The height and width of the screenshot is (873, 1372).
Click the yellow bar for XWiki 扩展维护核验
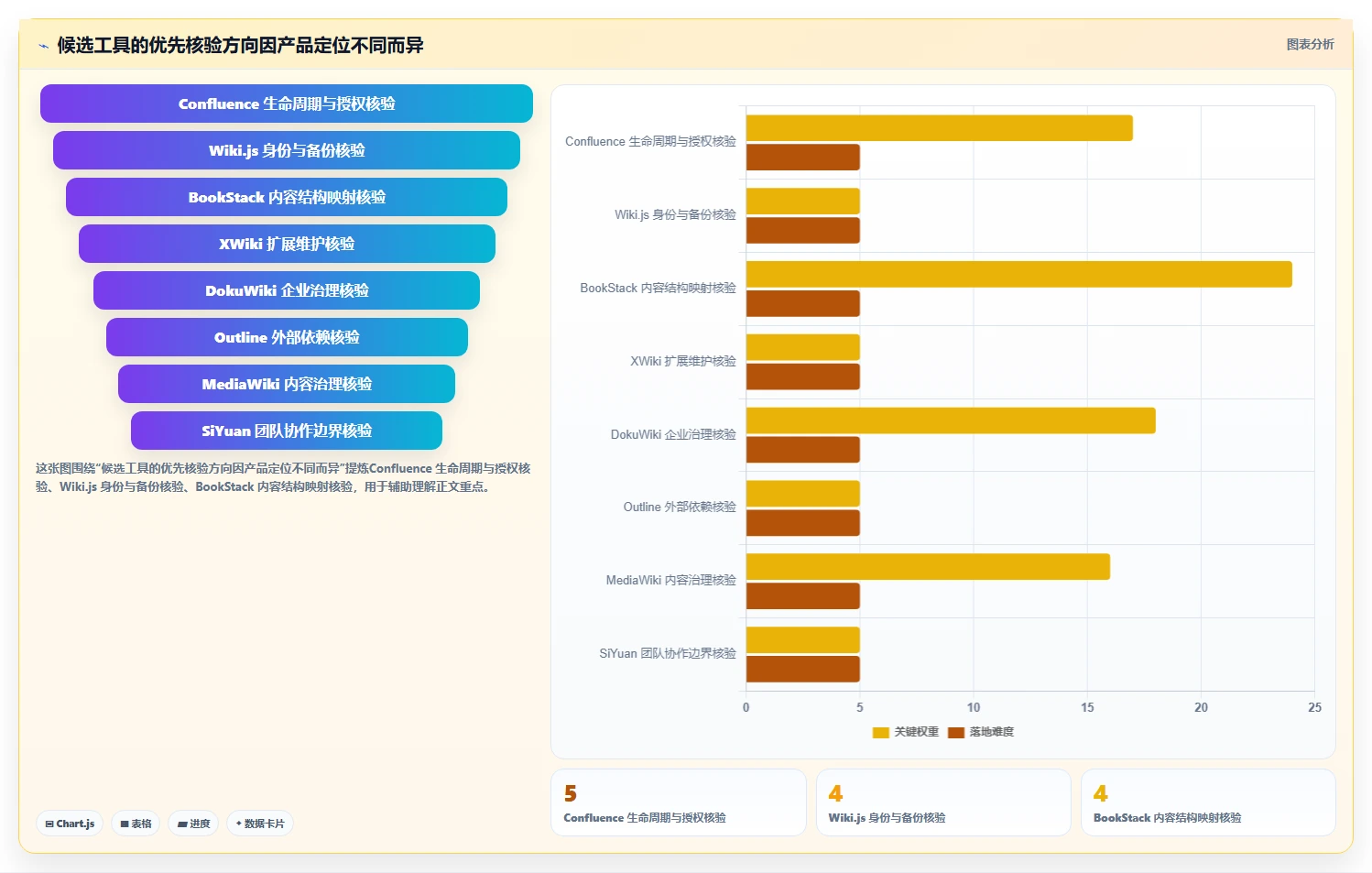click(802, 348)
